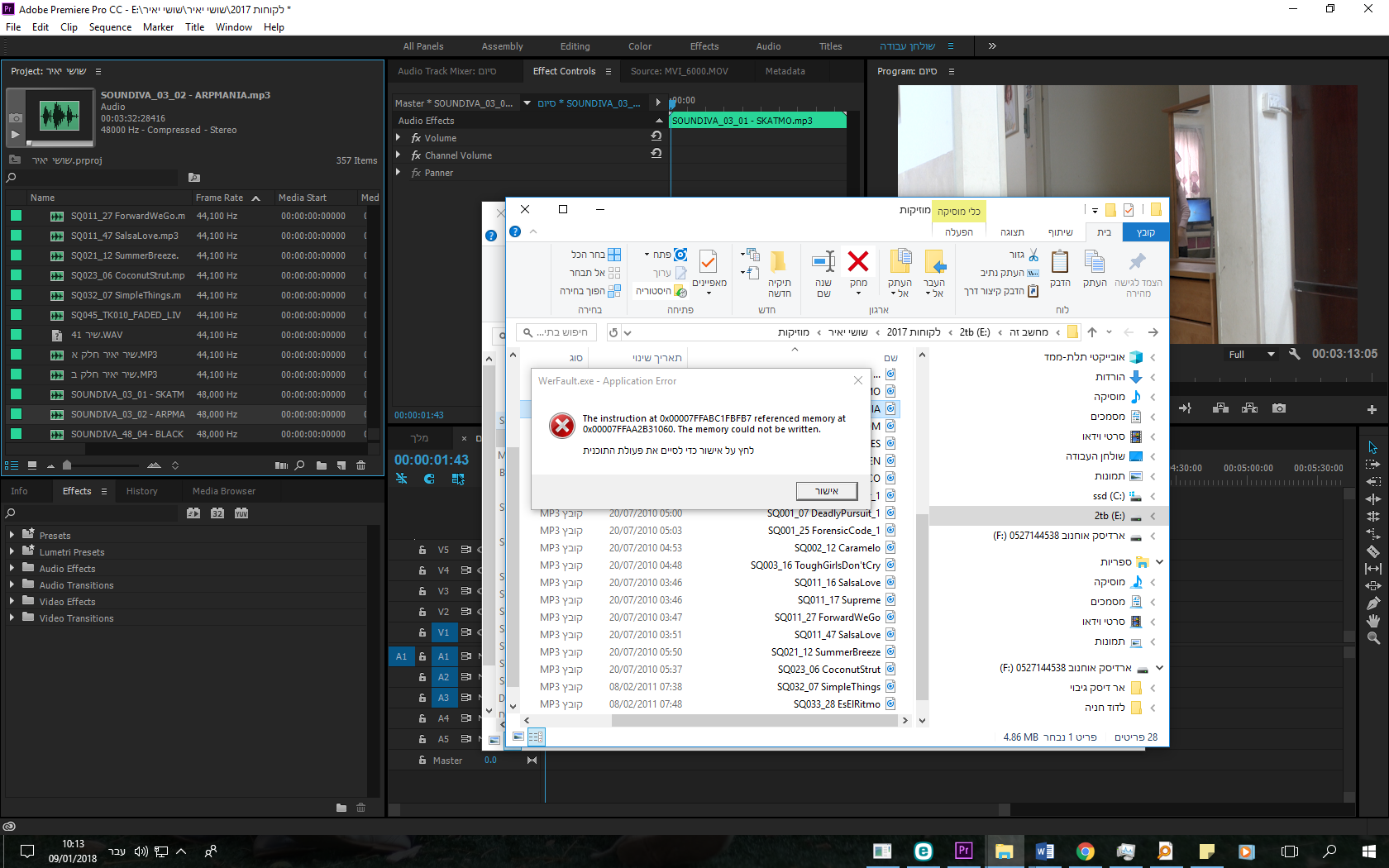
Task: Click the Frame Rate column header
Action: point(220,198)
